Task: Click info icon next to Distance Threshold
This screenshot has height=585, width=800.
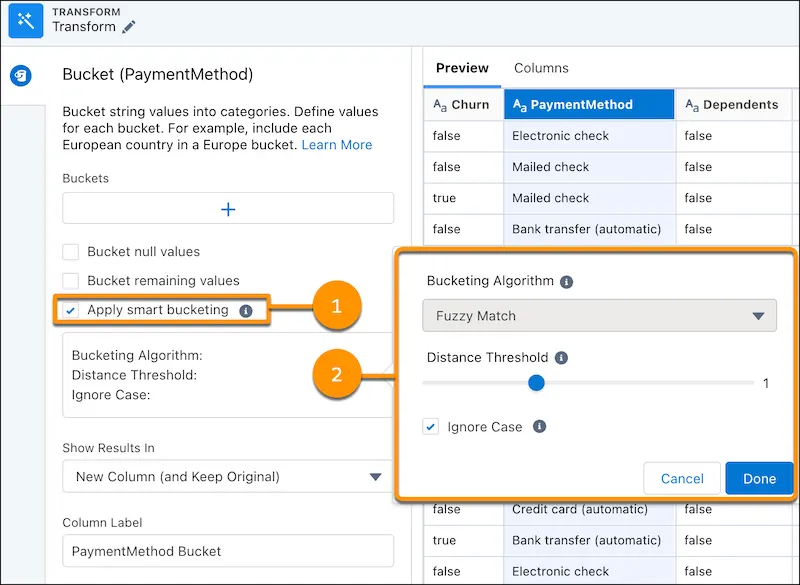Action: pyautogui.click(x=561, y=358)
